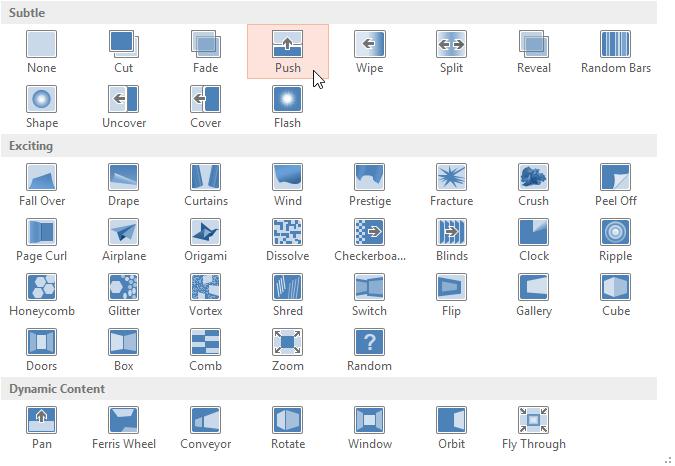Choose the Fade transition
Viewport: 675px width, 466px height.
(205, 52)
